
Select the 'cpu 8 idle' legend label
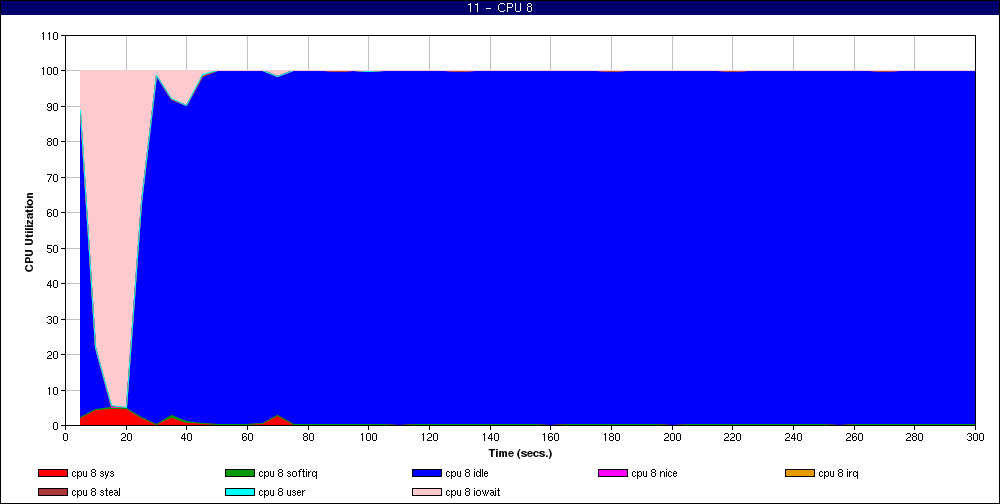pyautogui.click(x=467, y=473)
